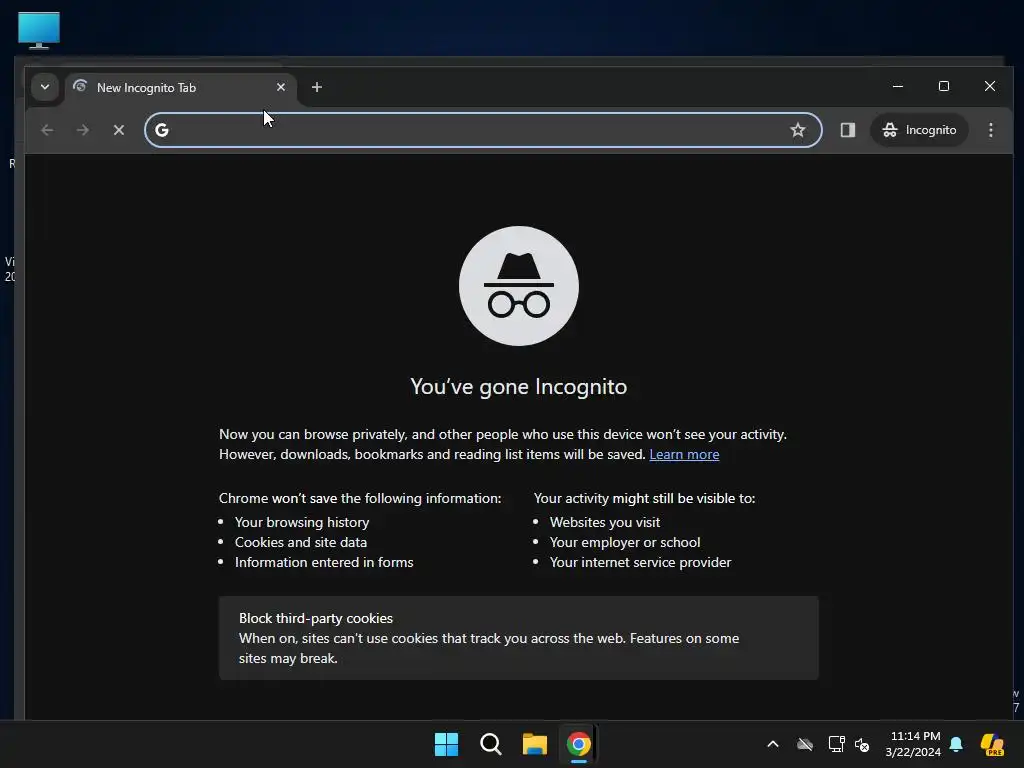Open the muted volume tray icon
The image size is (1024, 768).
coord(862,744)
